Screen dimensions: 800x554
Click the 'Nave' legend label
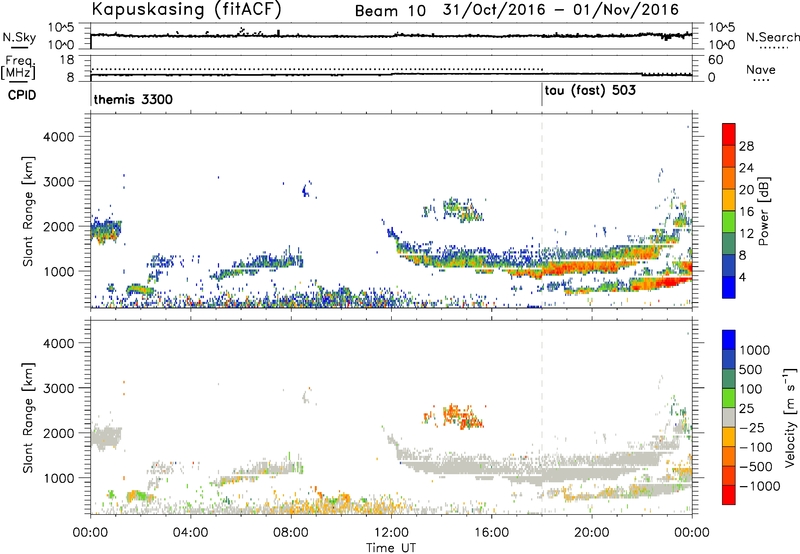(760, 69)
